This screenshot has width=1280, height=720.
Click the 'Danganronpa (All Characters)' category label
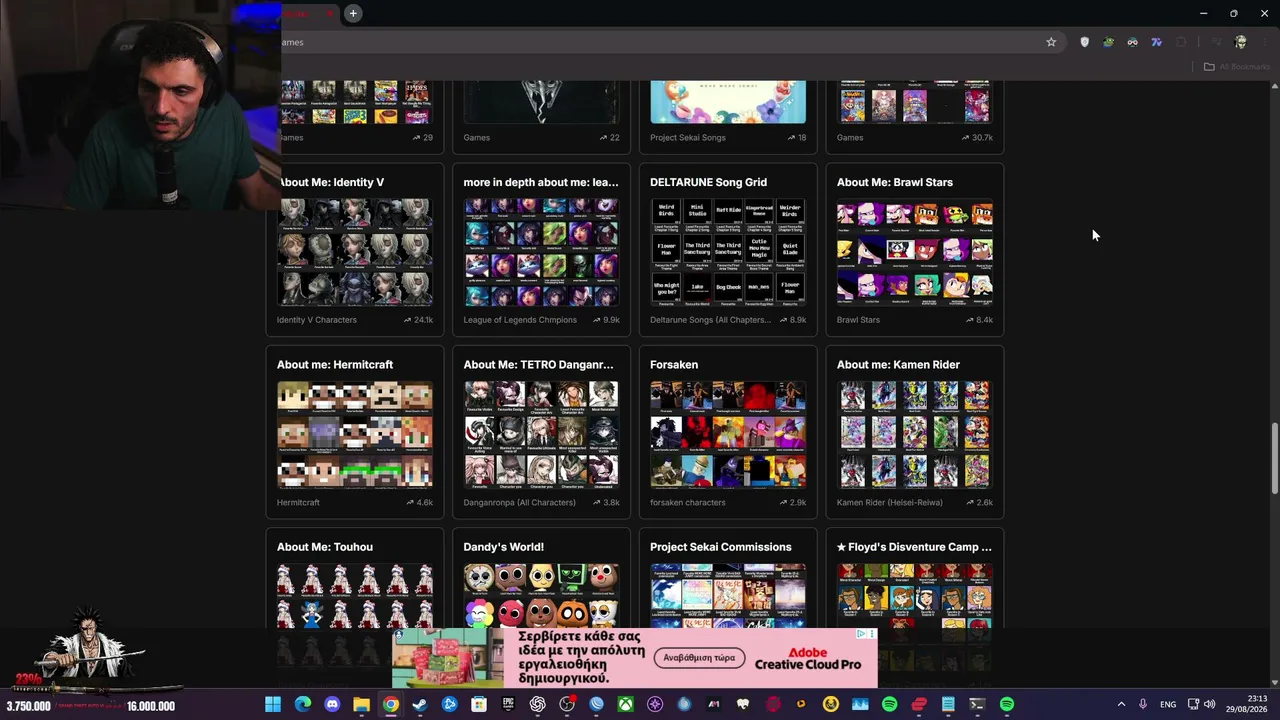[520, 502]
